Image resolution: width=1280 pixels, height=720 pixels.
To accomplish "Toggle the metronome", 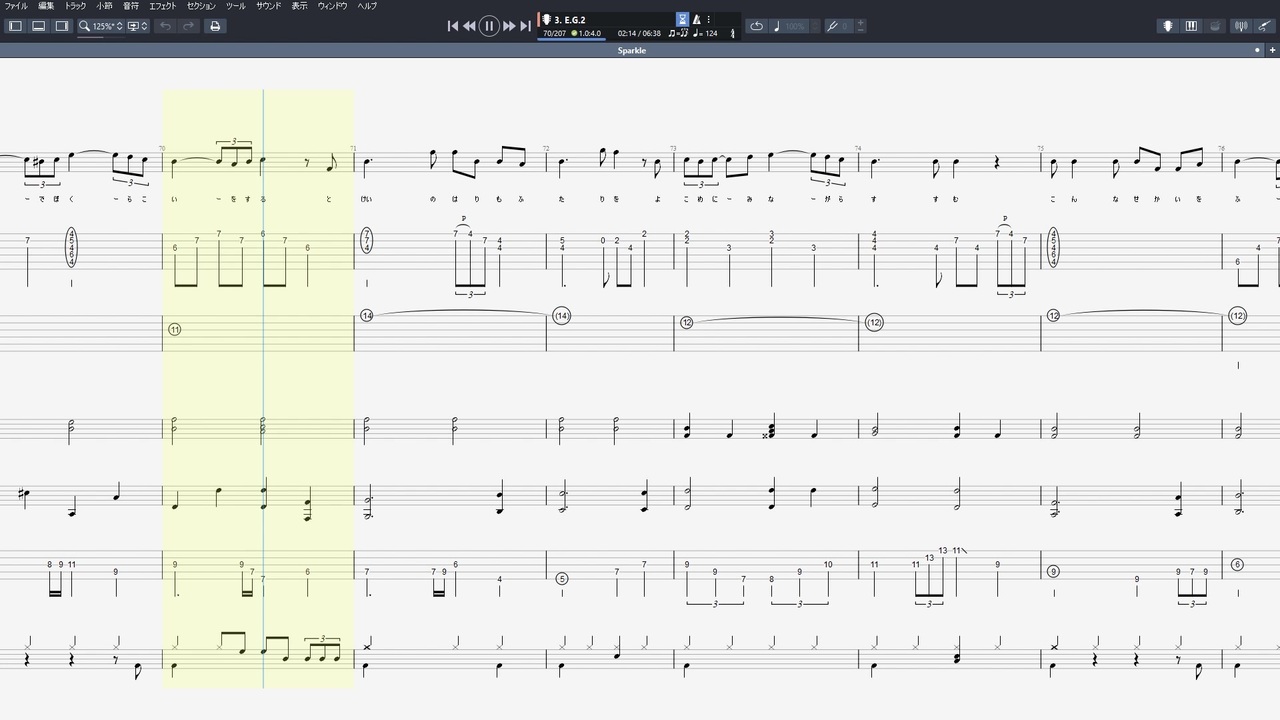I will tap(697, 19).
